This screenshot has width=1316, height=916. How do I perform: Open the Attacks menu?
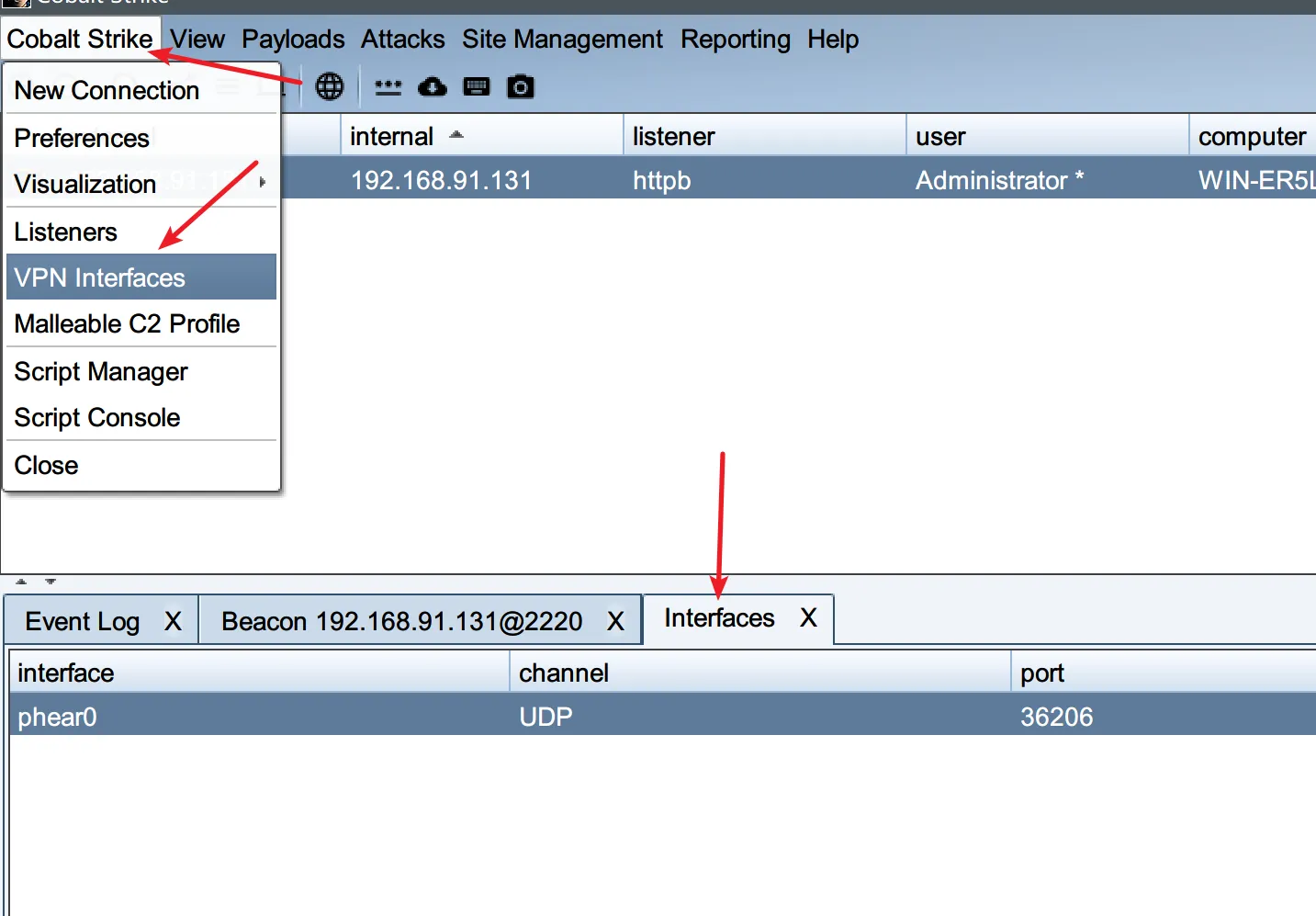click(x=402, y=40)
